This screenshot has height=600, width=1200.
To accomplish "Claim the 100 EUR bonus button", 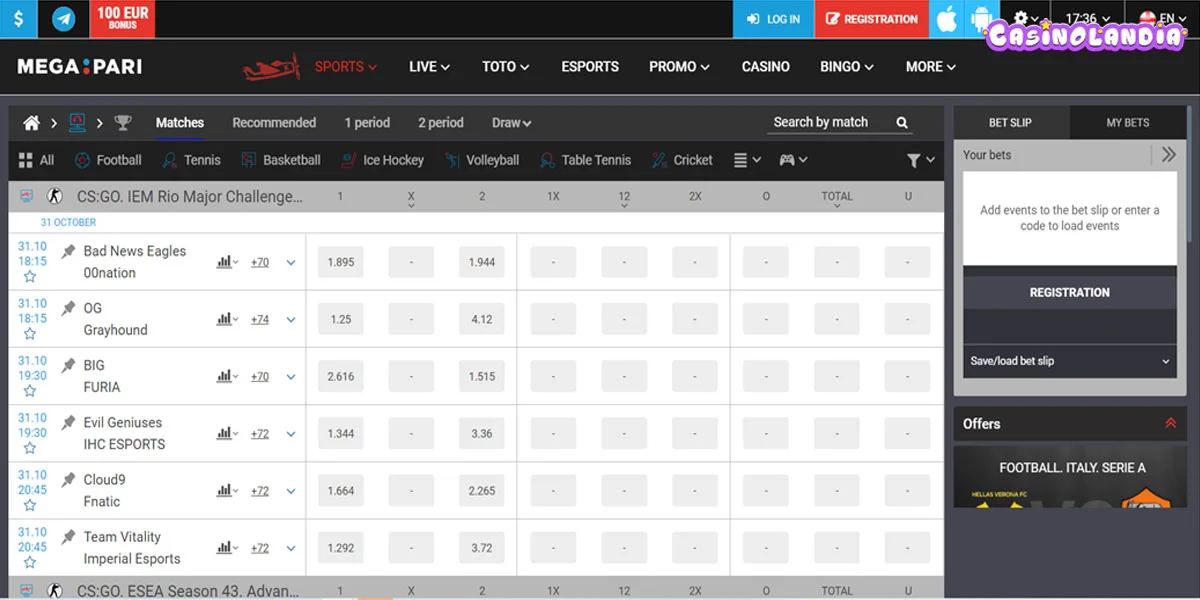I will point(122,18).
